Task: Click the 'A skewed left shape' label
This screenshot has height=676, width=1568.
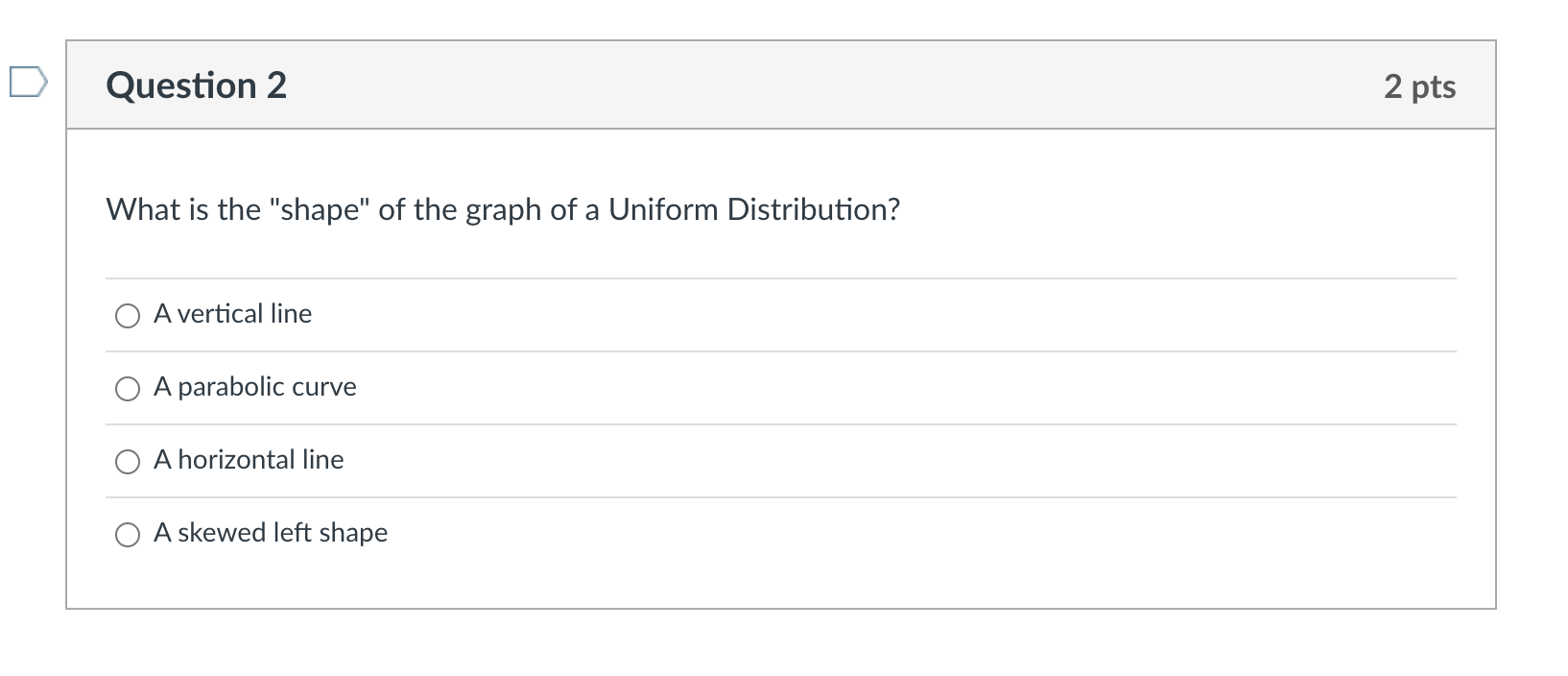Action: [x=271, y=533]
